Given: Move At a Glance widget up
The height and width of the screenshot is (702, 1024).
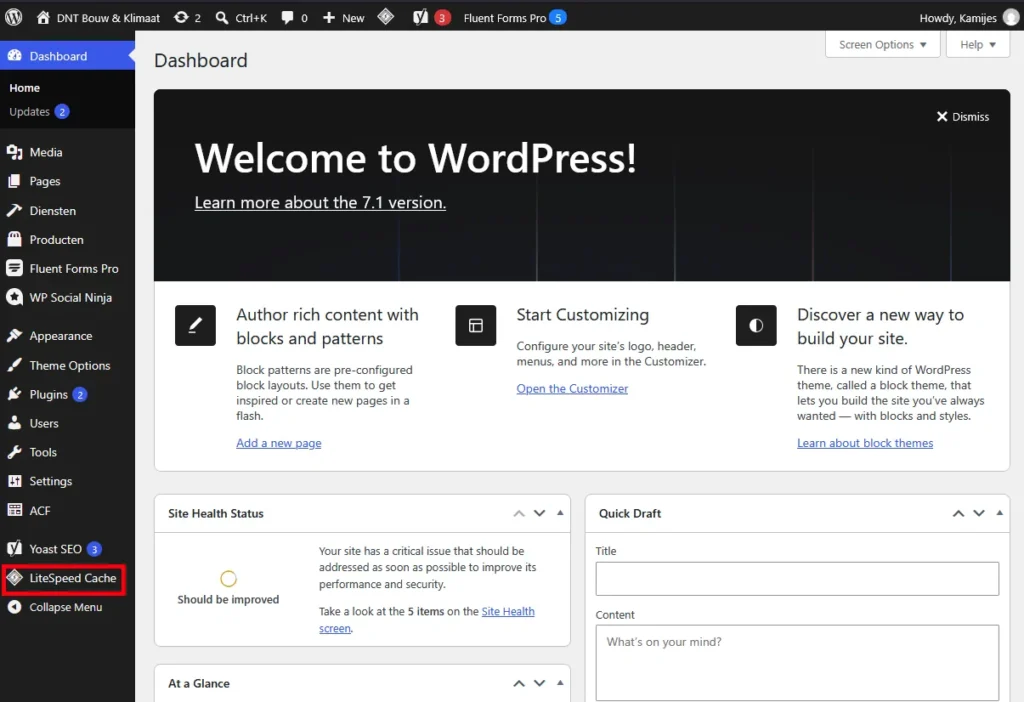Looking at the screenshot, I should [x=519, y=683].
